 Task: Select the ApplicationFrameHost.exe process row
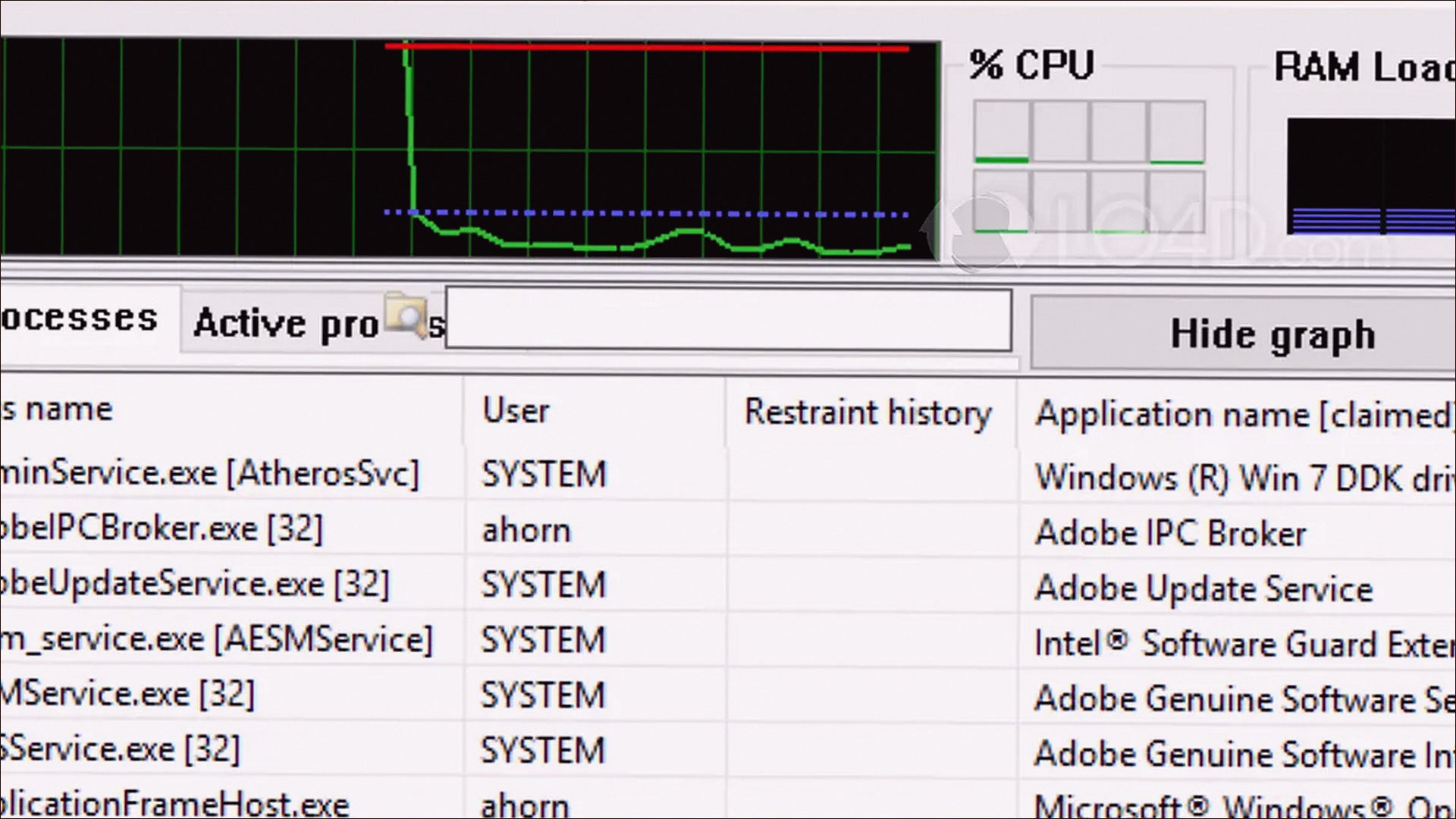point(728,801)
